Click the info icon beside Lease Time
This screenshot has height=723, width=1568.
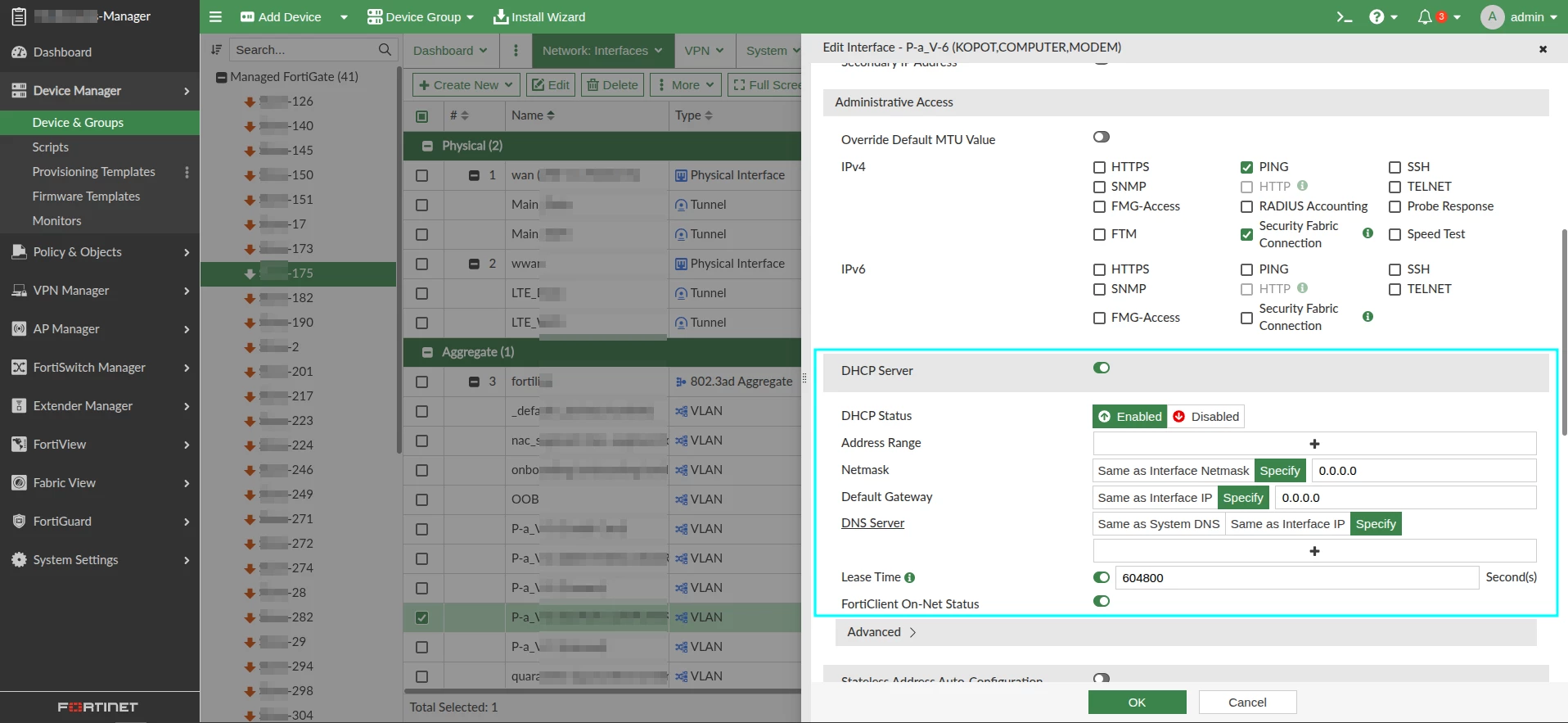[x=910, y=577]
